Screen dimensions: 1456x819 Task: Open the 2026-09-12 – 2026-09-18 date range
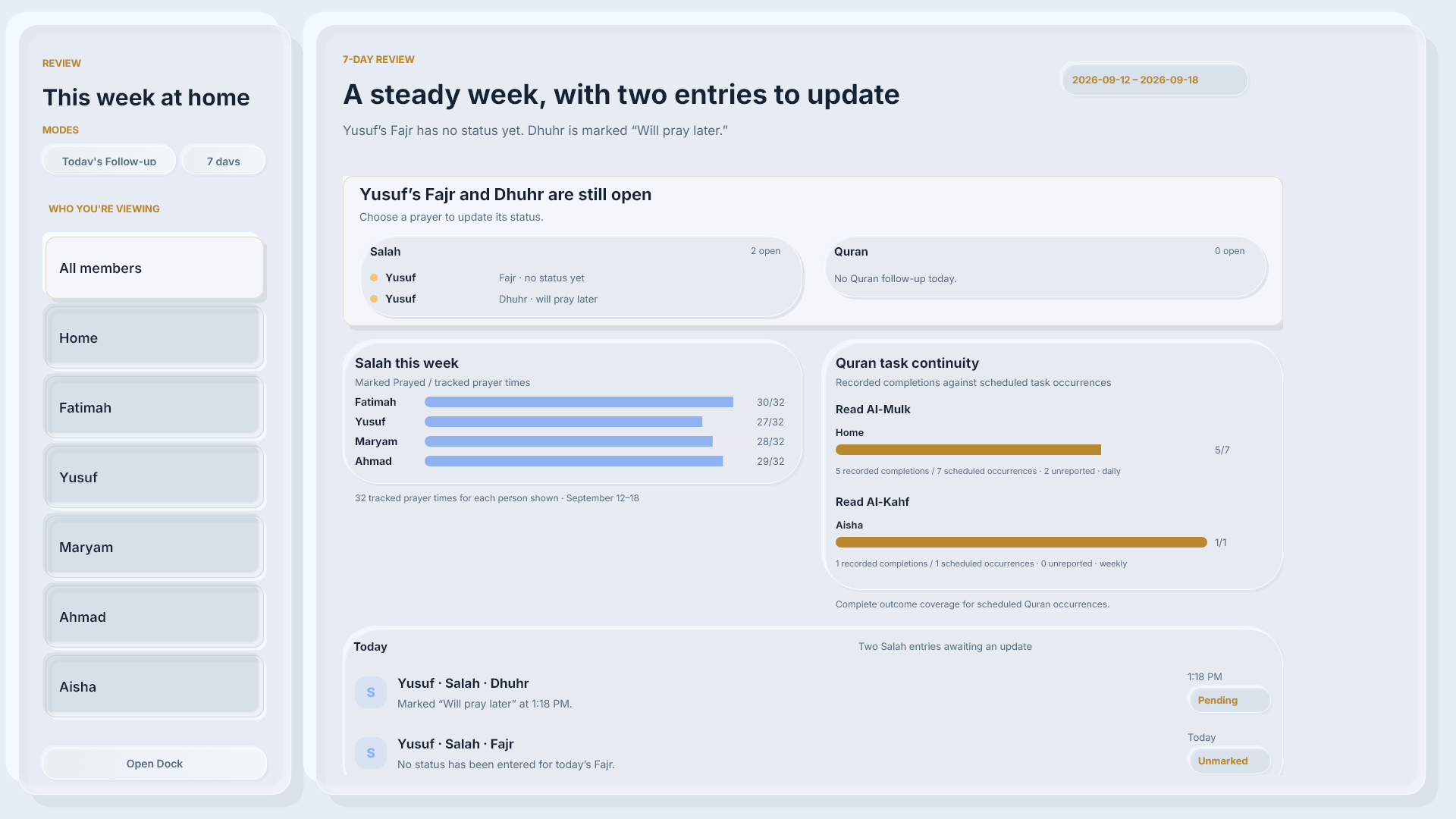coord(1154,80)
